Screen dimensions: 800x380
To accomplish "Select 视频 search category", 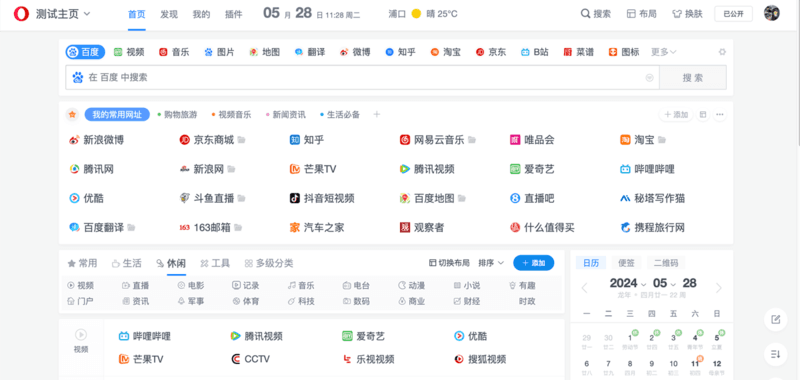I will pos(129,52).
